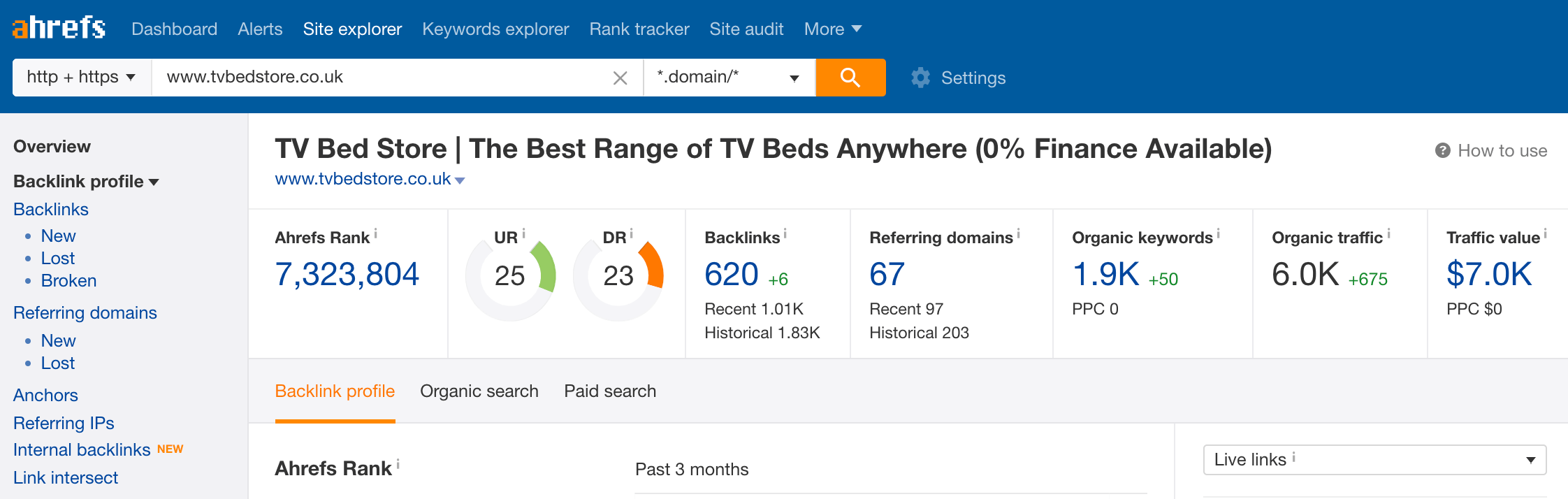Select Site explorer in top navigation
Viewport: 1568px width, 499px height.
pos(352,29)
